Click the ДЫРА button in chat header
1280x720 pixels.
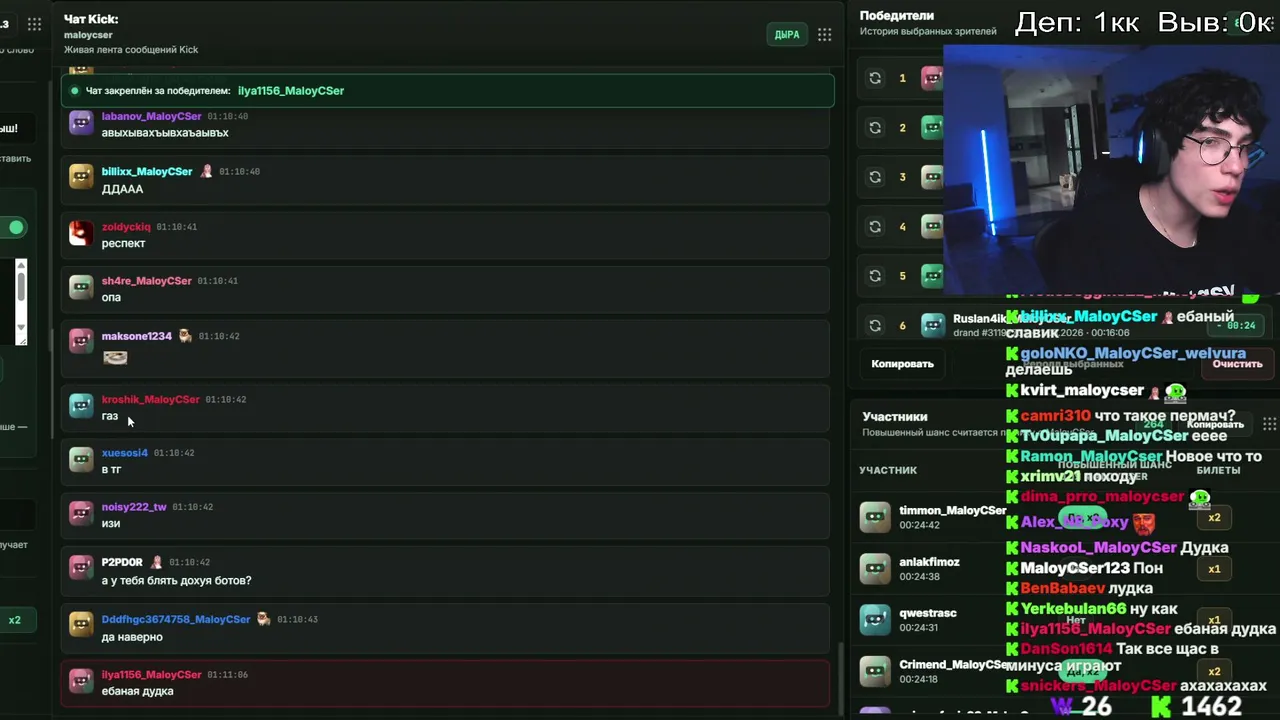[x=787, y=35]
